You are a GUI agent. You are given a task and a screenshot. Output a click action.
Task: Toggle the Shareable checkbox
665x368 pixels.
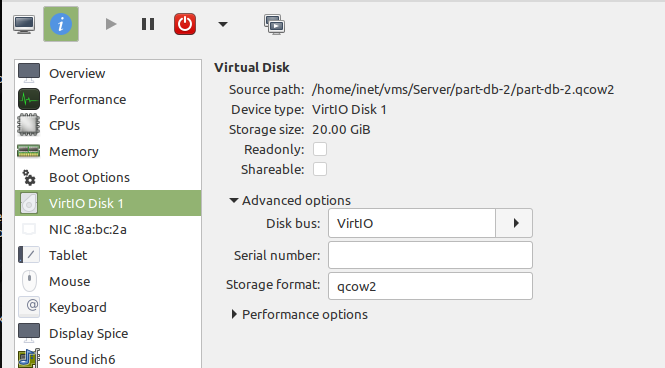[320, 169]
